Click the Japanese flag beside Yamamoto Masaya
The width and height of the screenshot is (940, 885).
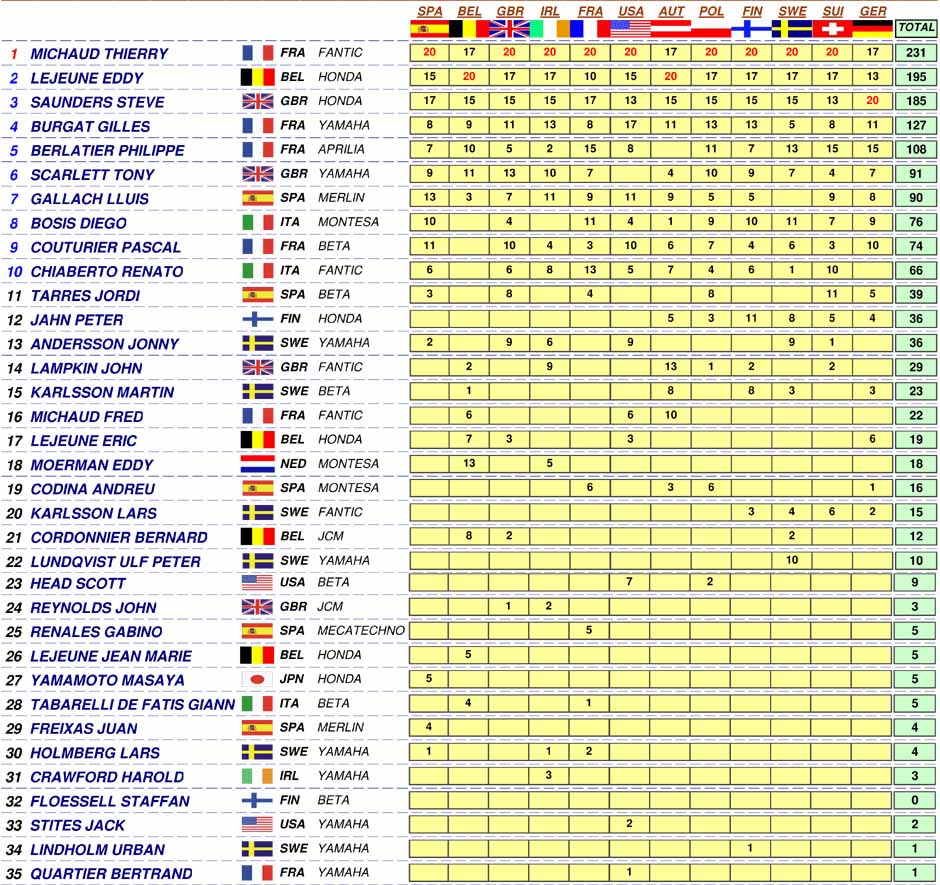[x=257, y=679]
